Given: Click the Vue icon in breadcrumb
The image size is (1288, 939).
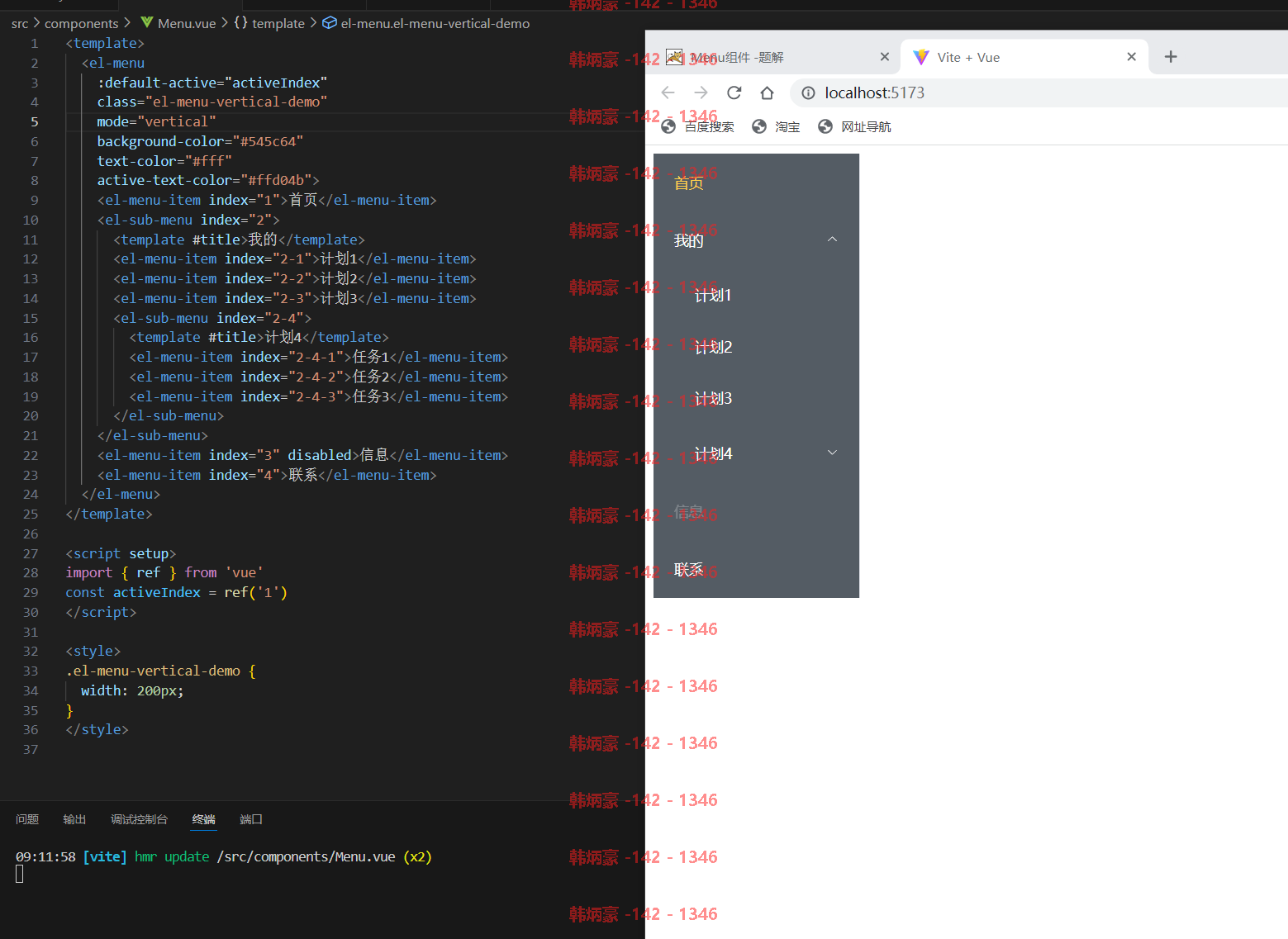Looking at the screenshot, I should click(x=146, y=23).
